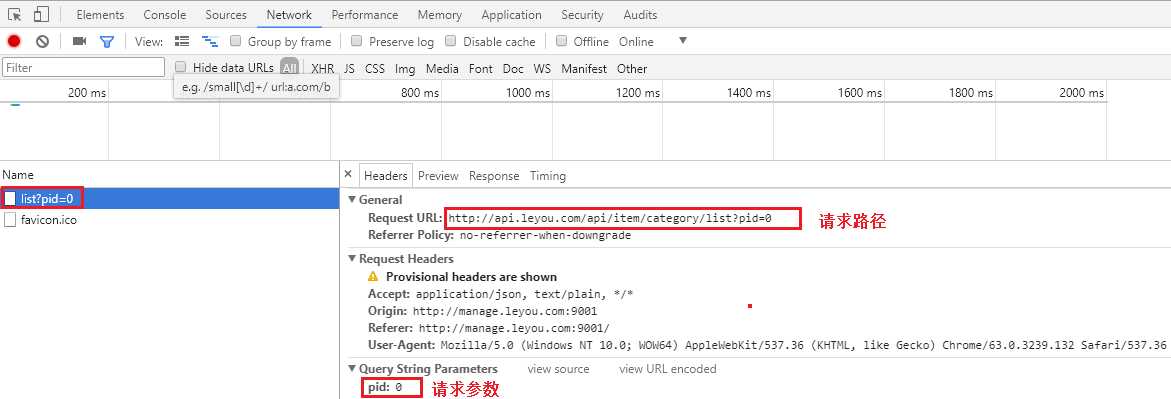
Task: Click the 1000 ms timeline marker
Action: point(527,93)
